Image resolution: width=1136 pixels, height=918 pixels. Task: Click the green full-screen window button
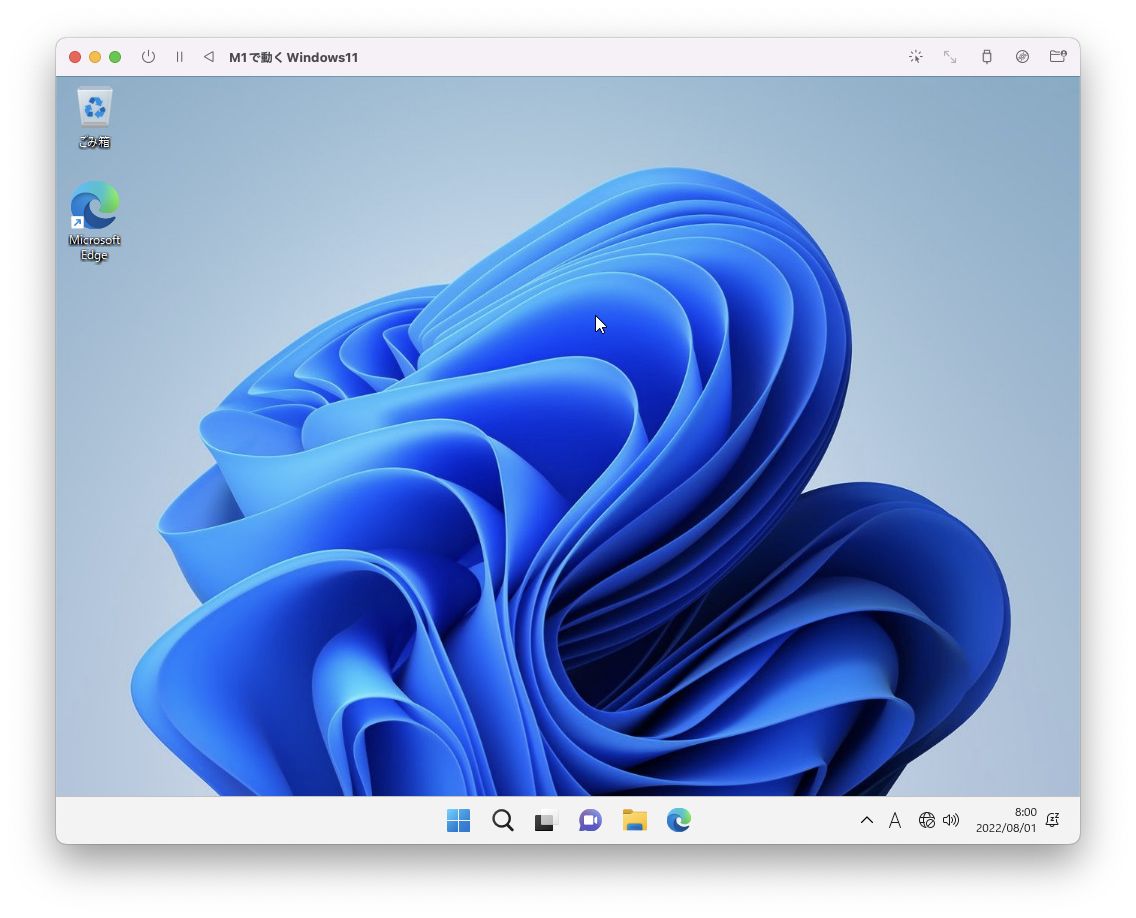pyautogui.click(x=115, y=57)
